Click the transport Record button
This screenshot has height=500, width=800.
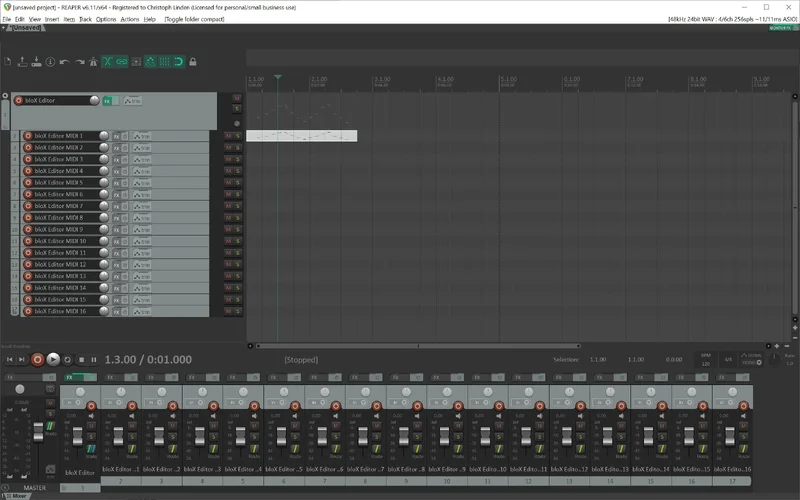[38, 359]
